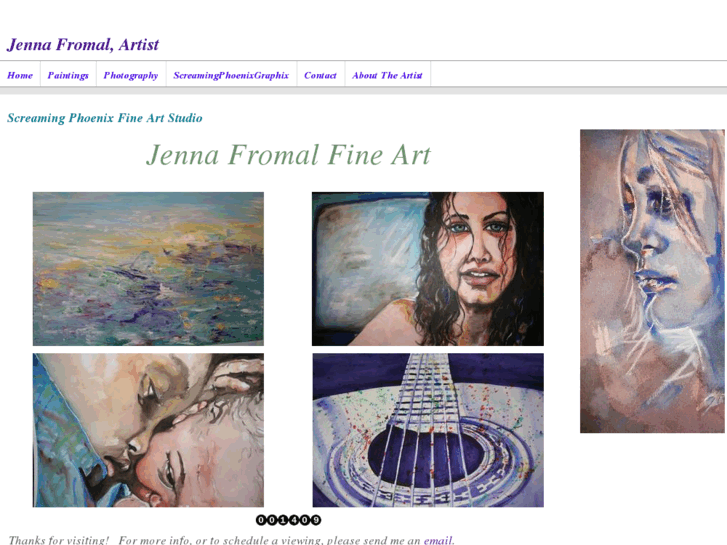Open the curly-haired woman portrait thumbnail
The height and width of the screenshot is (545, 727).
click(427, 269)
